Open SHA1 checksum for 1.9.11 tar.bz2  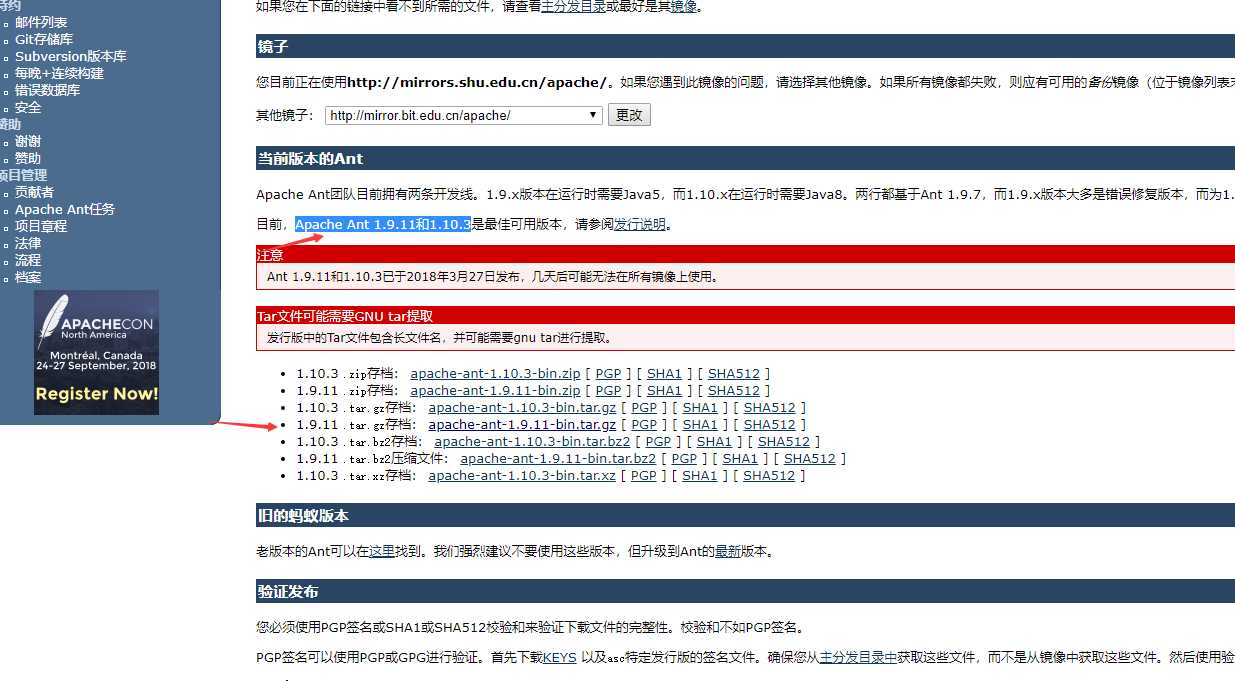pos(740,459)
